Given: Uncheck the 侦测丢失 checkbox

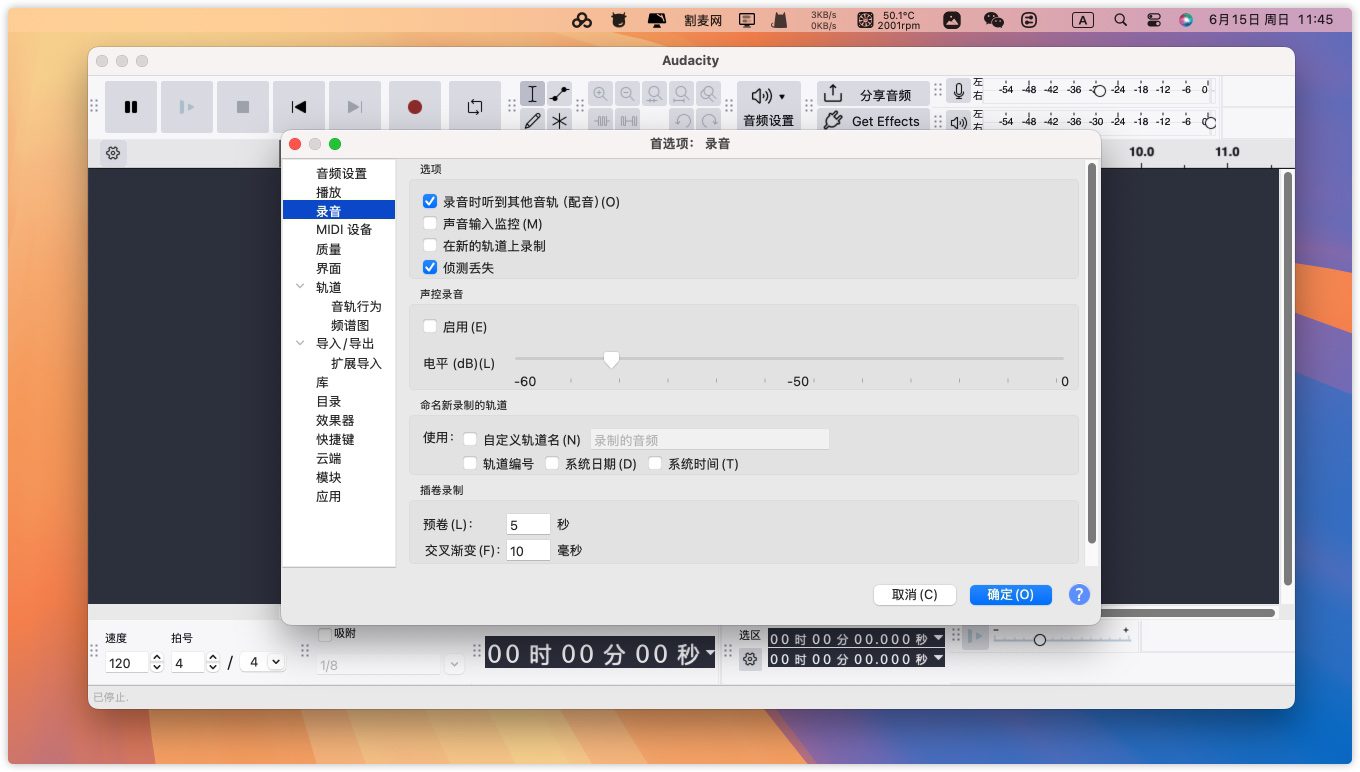Looking at the screenshot, I should coord(430,268).
